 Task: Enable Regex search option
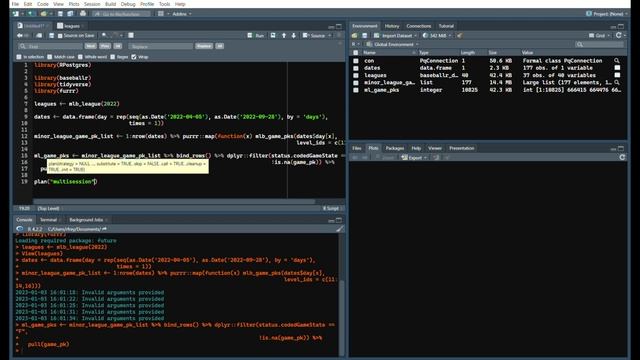point(113,57)
